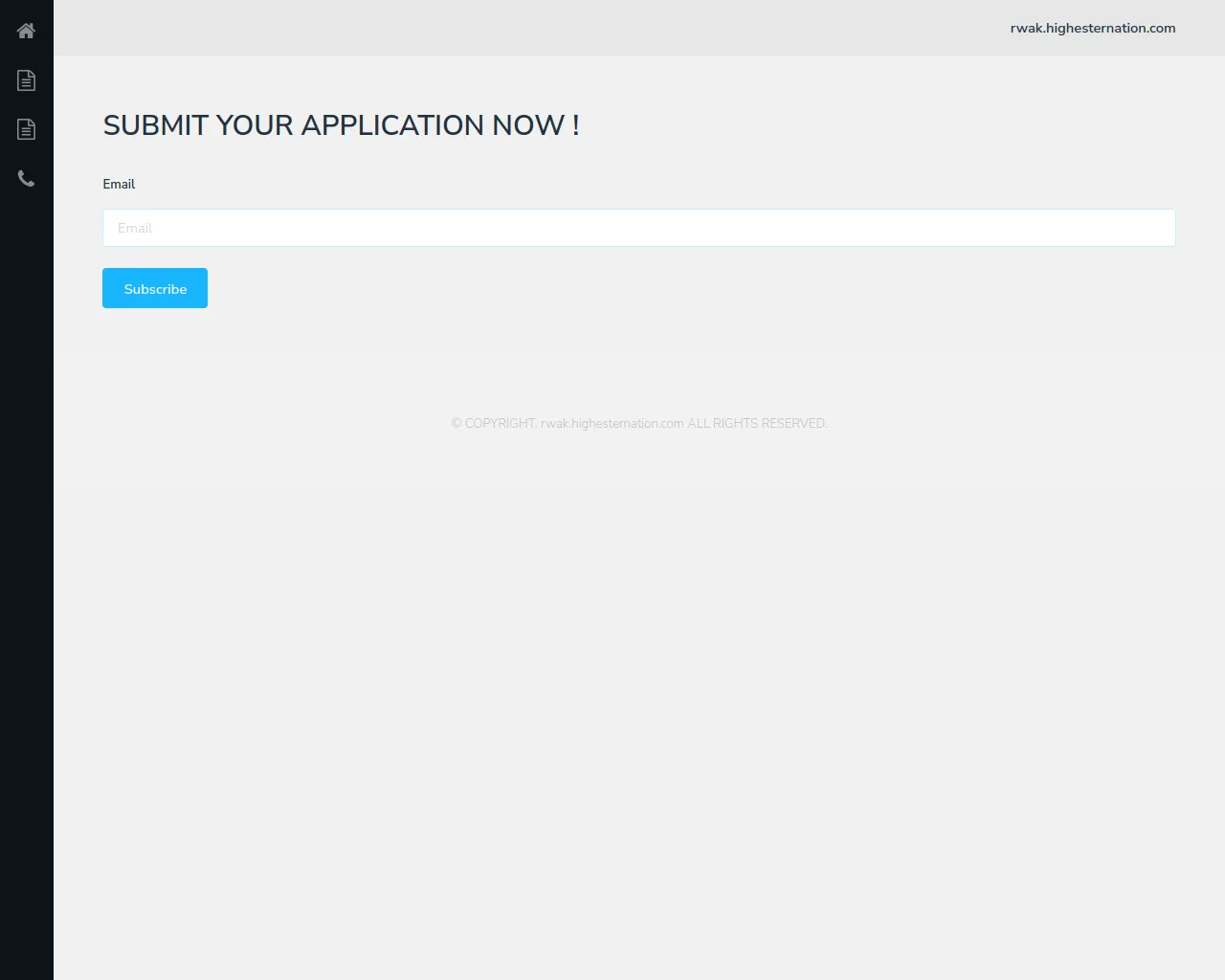Click the 'ALL RIGHTS RESERVED' footer text
The height and width of the screenshot is (980, 1225).
[756, 424]
